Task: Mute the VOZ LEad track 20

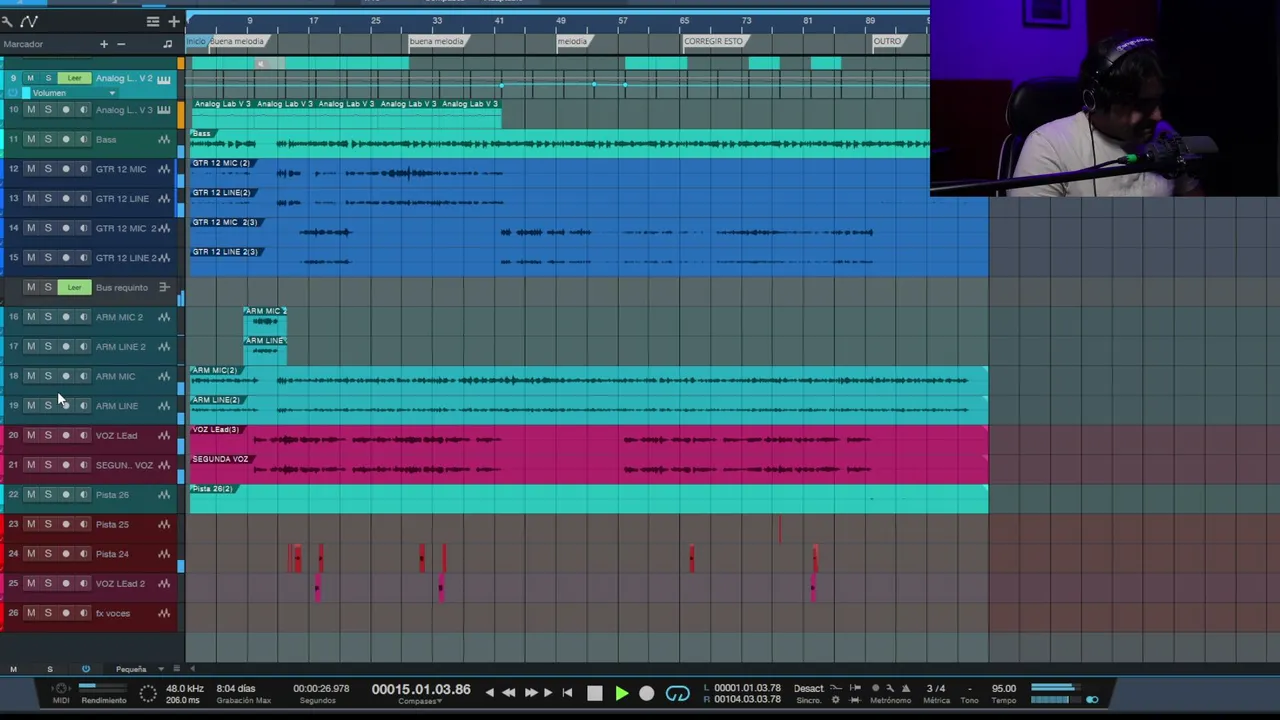Action: click(30, 436)
